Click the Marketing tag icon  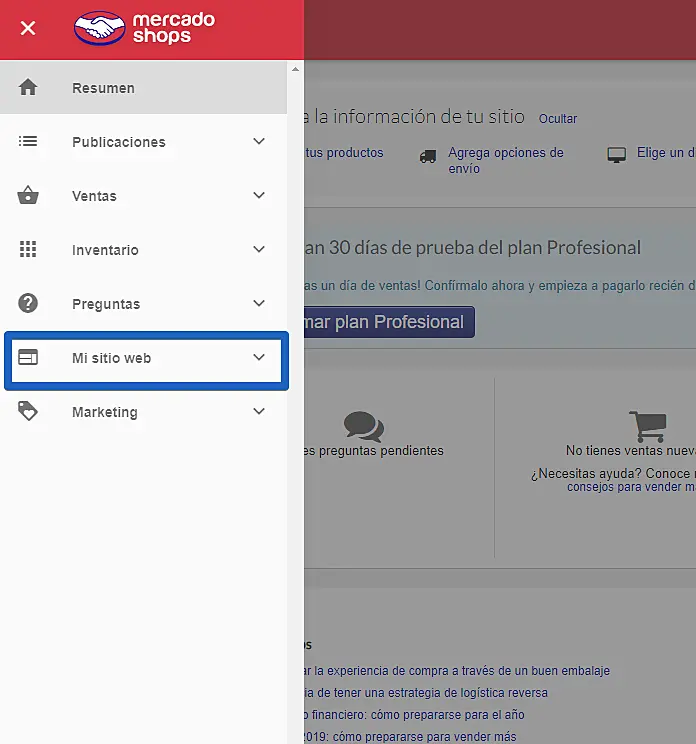tap(28, 412)
